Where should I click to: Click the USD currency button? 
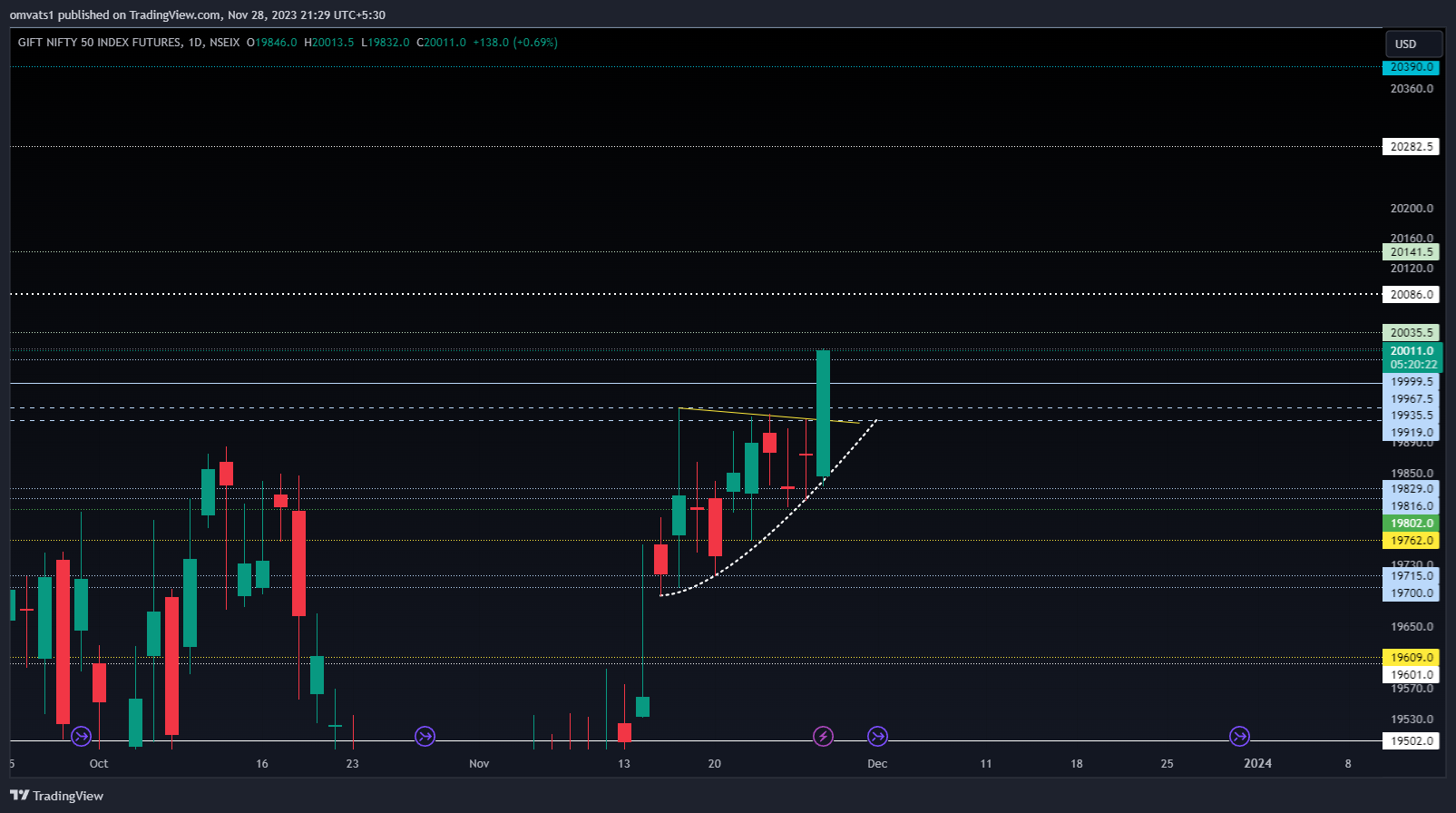tap(1412, 44)
